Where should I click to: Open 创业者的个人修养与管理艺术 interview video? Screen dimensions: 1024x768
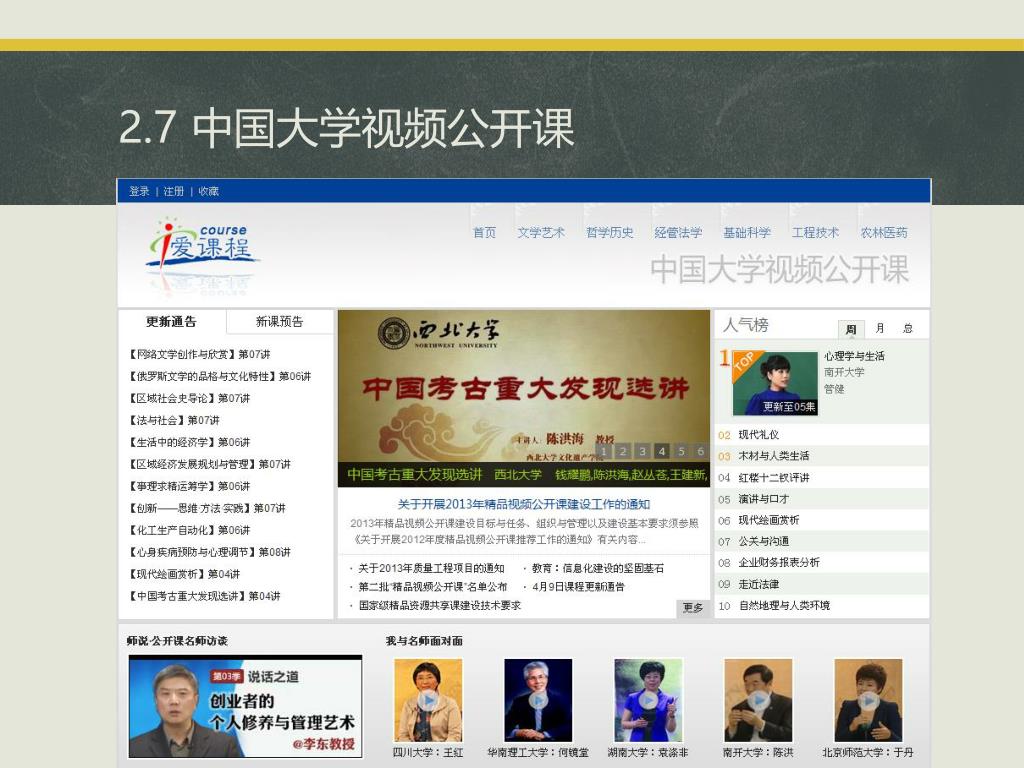(x=246, y=707)
